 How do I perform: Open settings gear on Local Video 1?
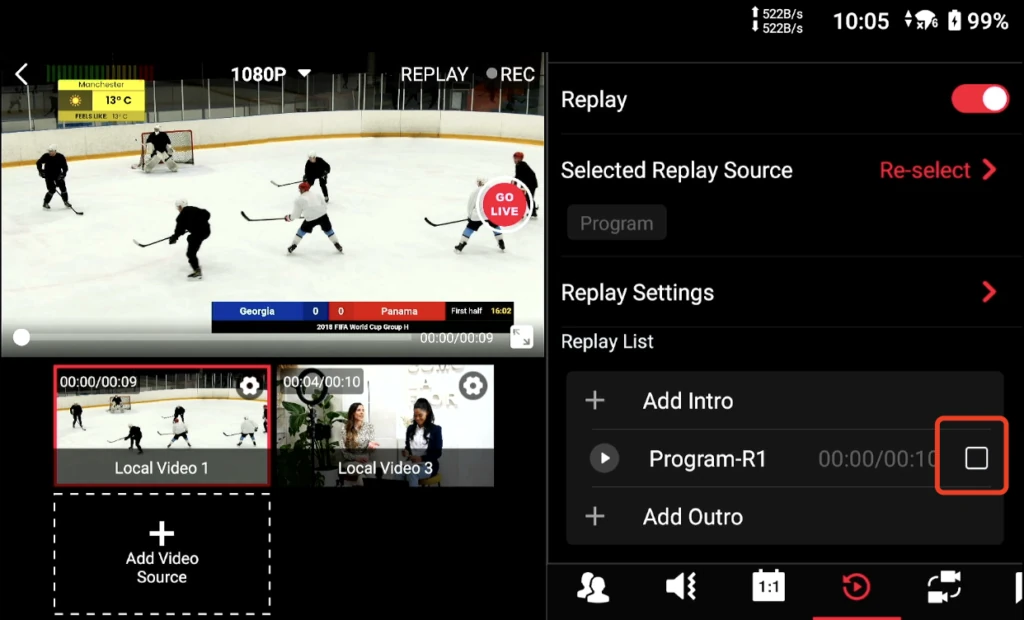pos(249,386)
